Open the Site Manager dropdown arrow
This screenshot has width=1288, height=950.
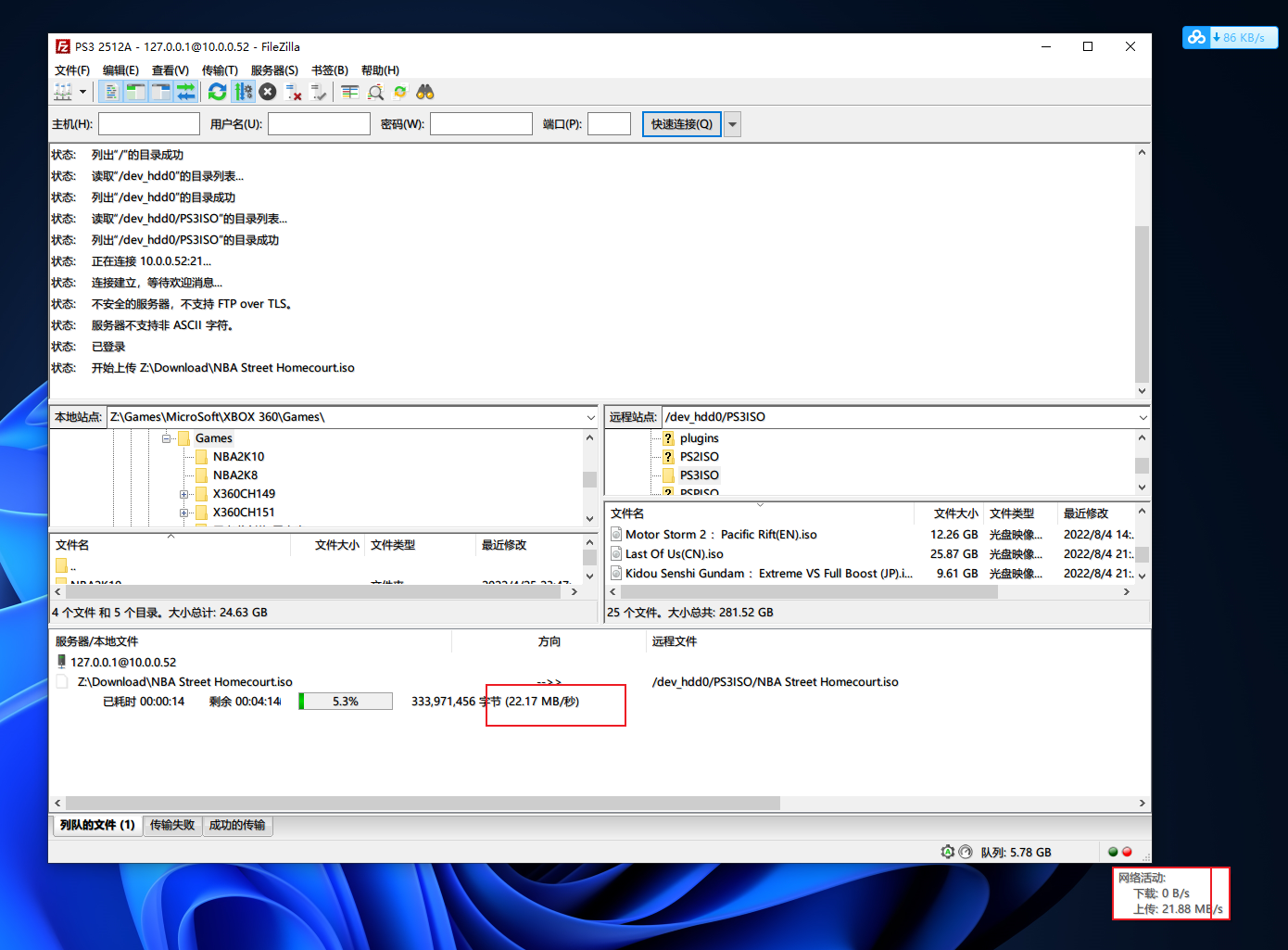(x=82, y=92)
